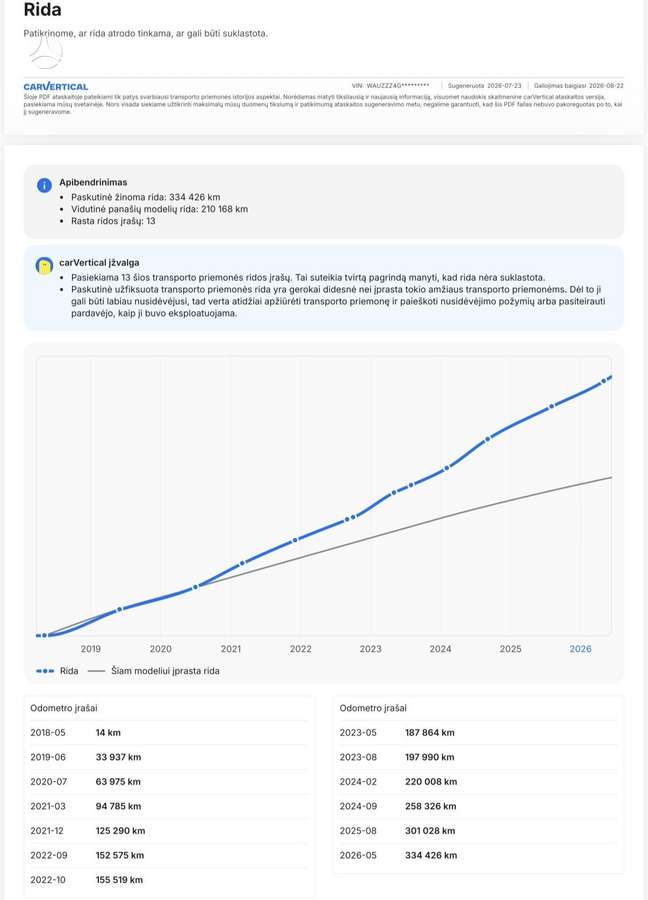Click the left Odometro įrašai table heading
Viewport: 648px width, 900px height.
click(64, 708)
